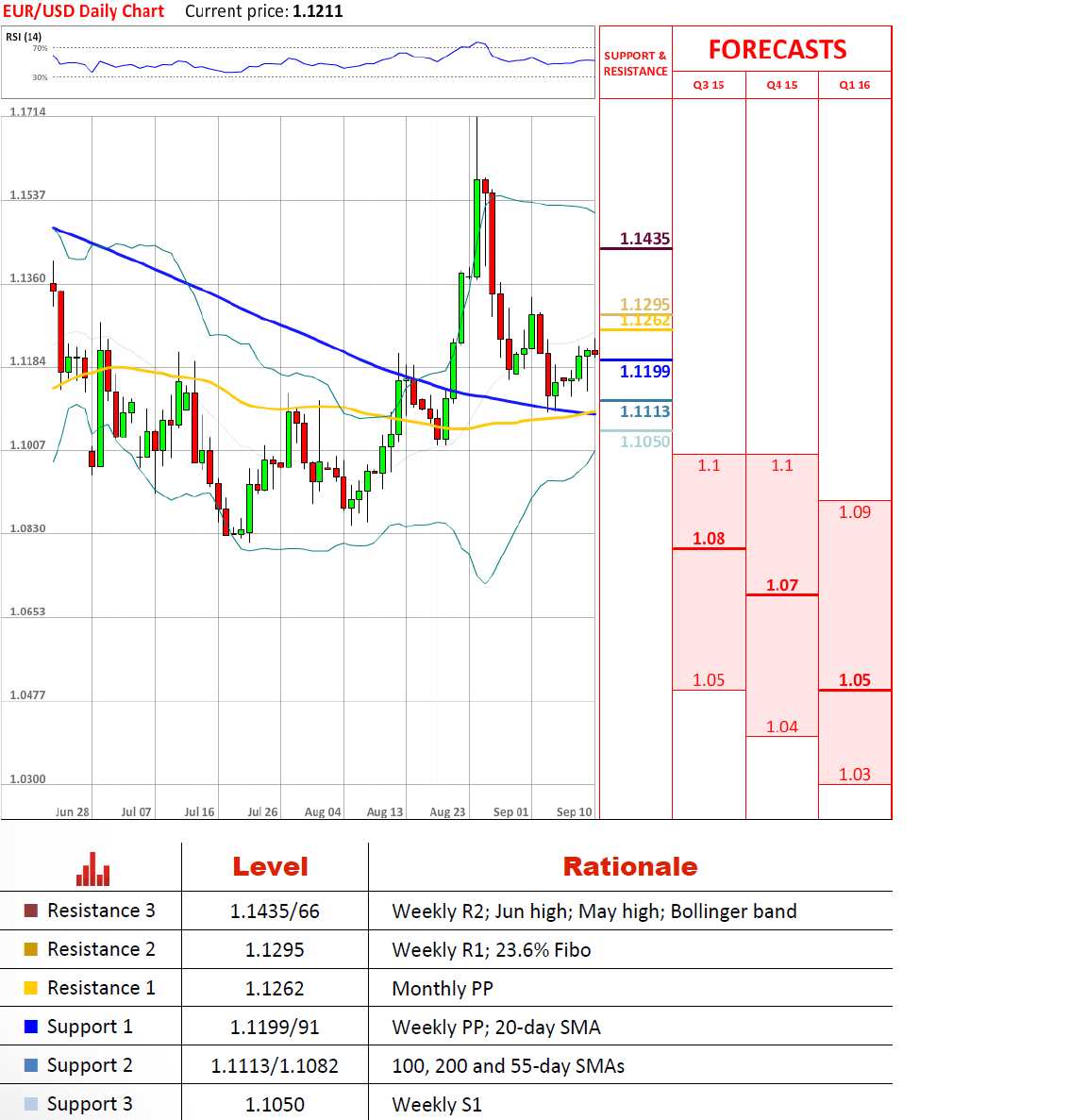Click the rationale 'Weekly R1; 23.6% Fibo'
Screen dimensions: 1087x1120
[492, 950]
